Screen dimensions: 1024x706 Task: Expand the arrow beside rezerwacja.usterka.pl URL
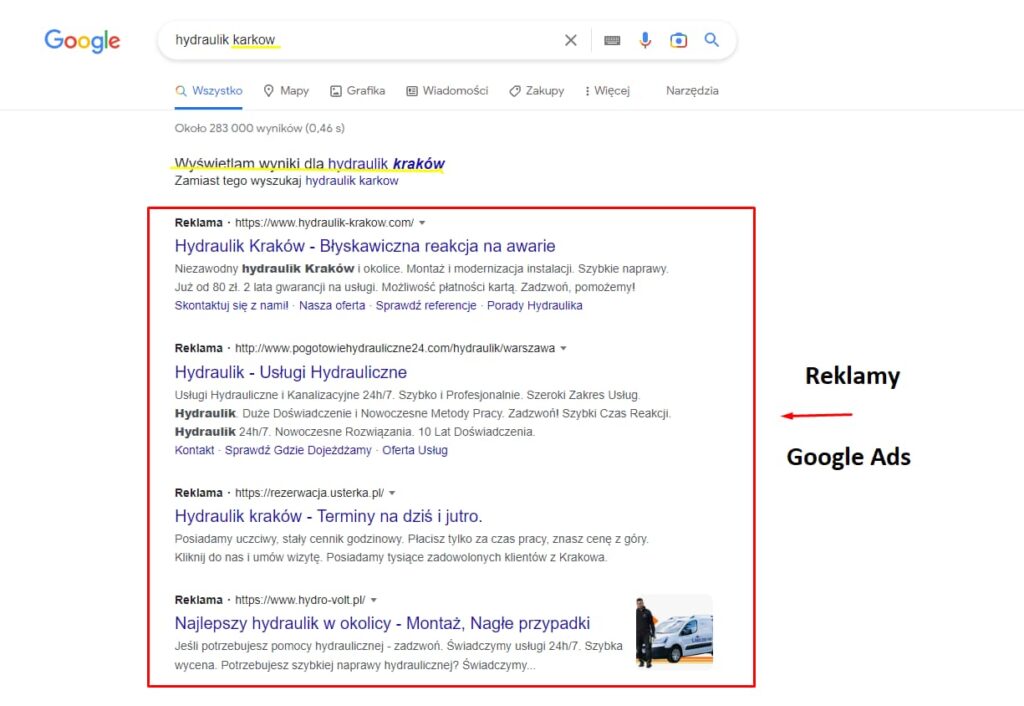click(392, 492)
